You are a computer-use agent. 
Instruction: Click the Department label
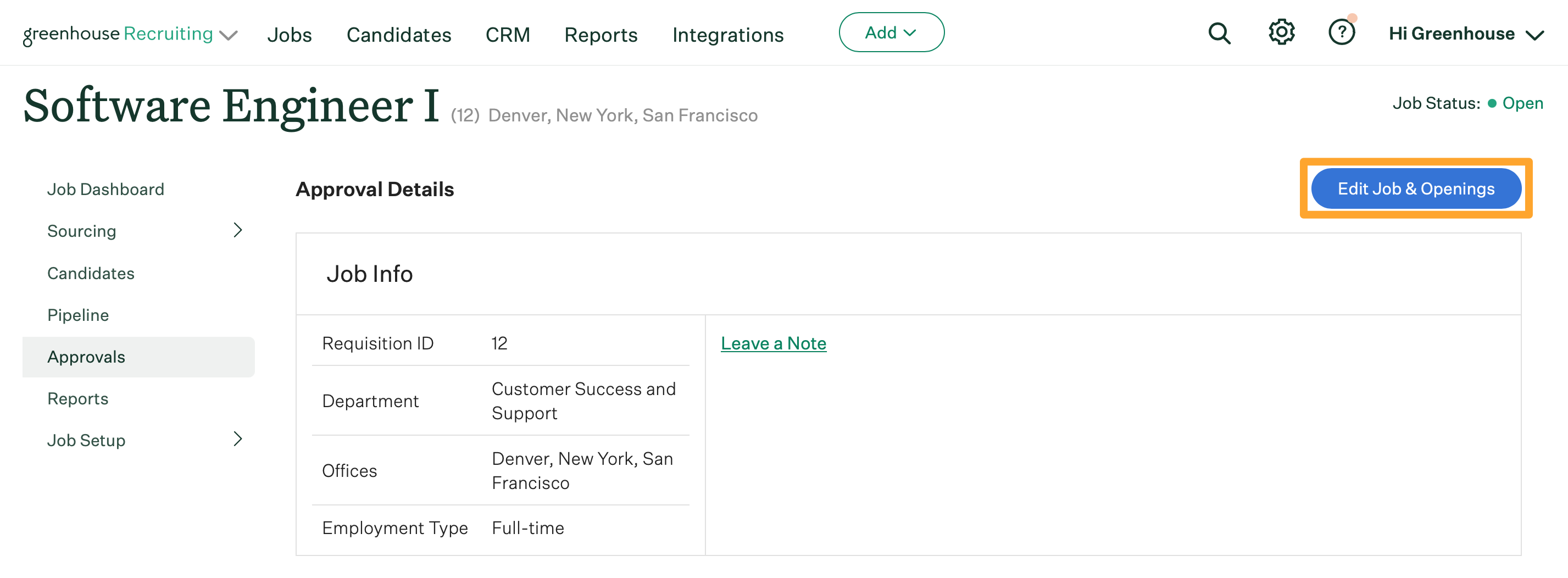click(x=370, y=401)
